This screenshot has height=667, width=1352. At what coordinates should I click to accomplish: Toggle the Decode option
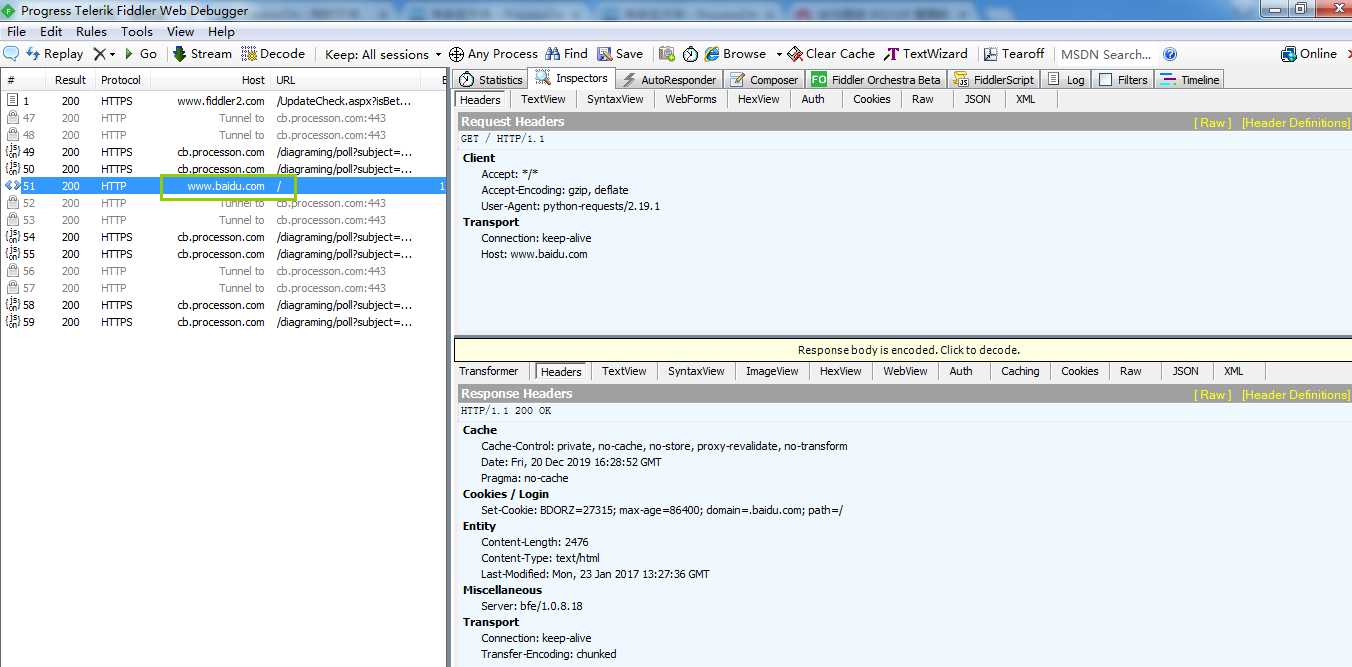click(x=272, y=54)
